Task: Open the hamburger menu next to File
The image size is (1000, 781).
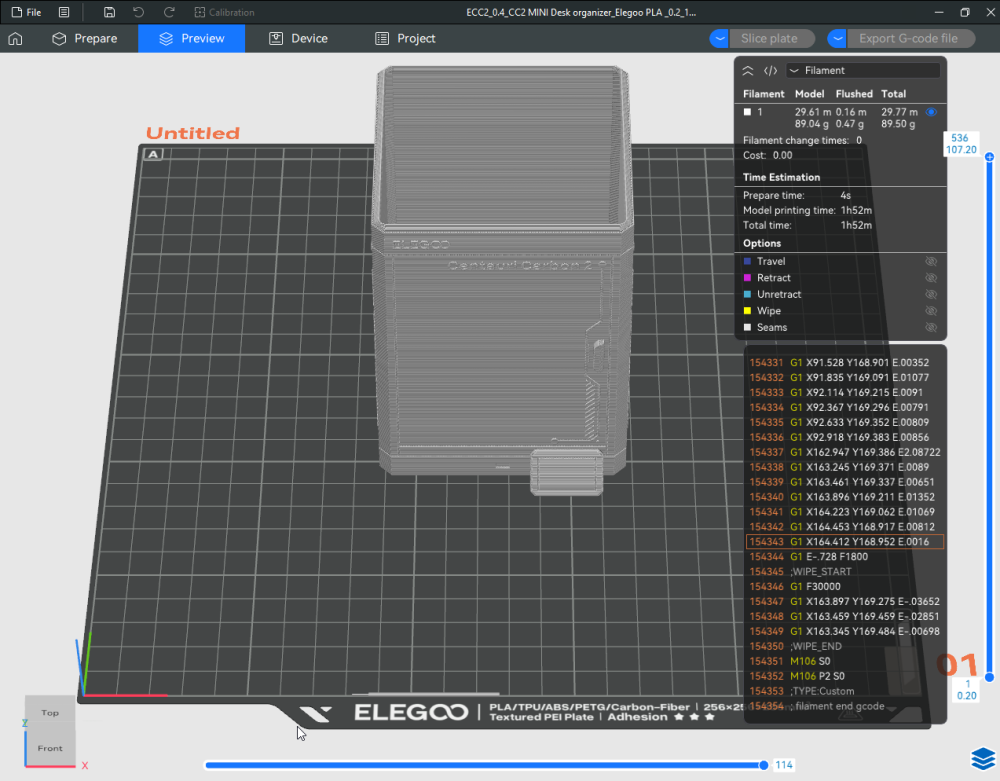Action: (x=64, y=12)
